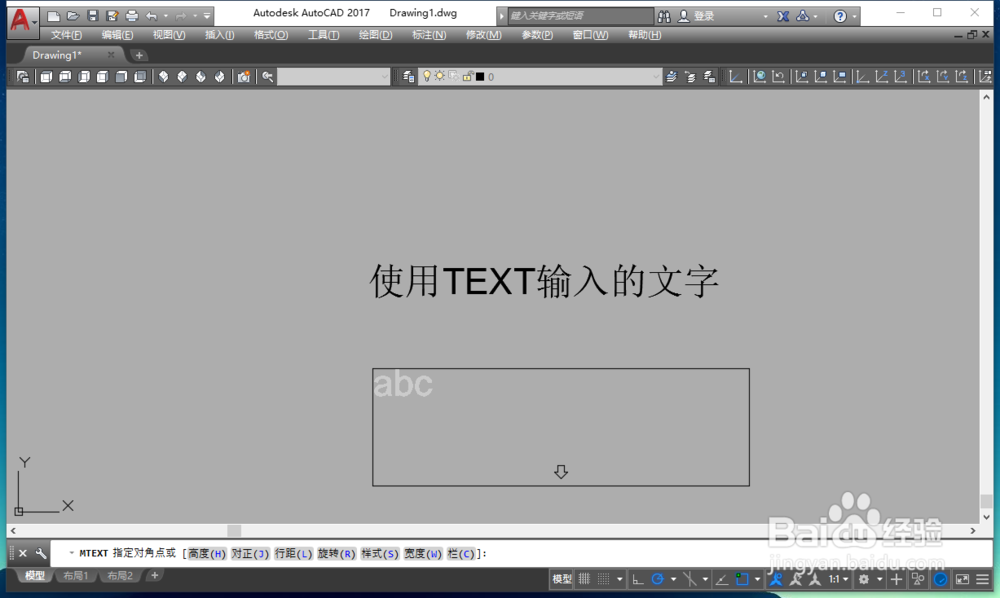Toggle the grid display in status bar
Viewport: 1000px width, 598px height.
pos(584,579)
